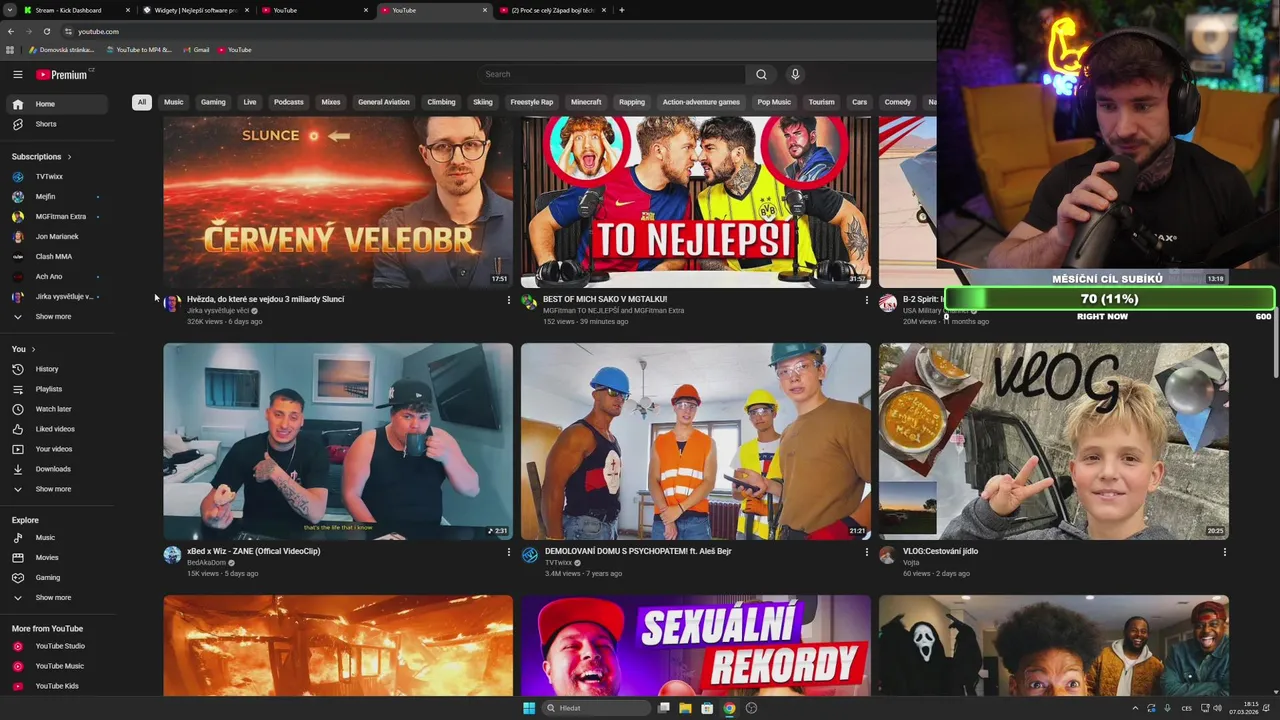Open Playlists in the sidebar
This screenshot has width=1280, height=720.
tap(57, 389)
